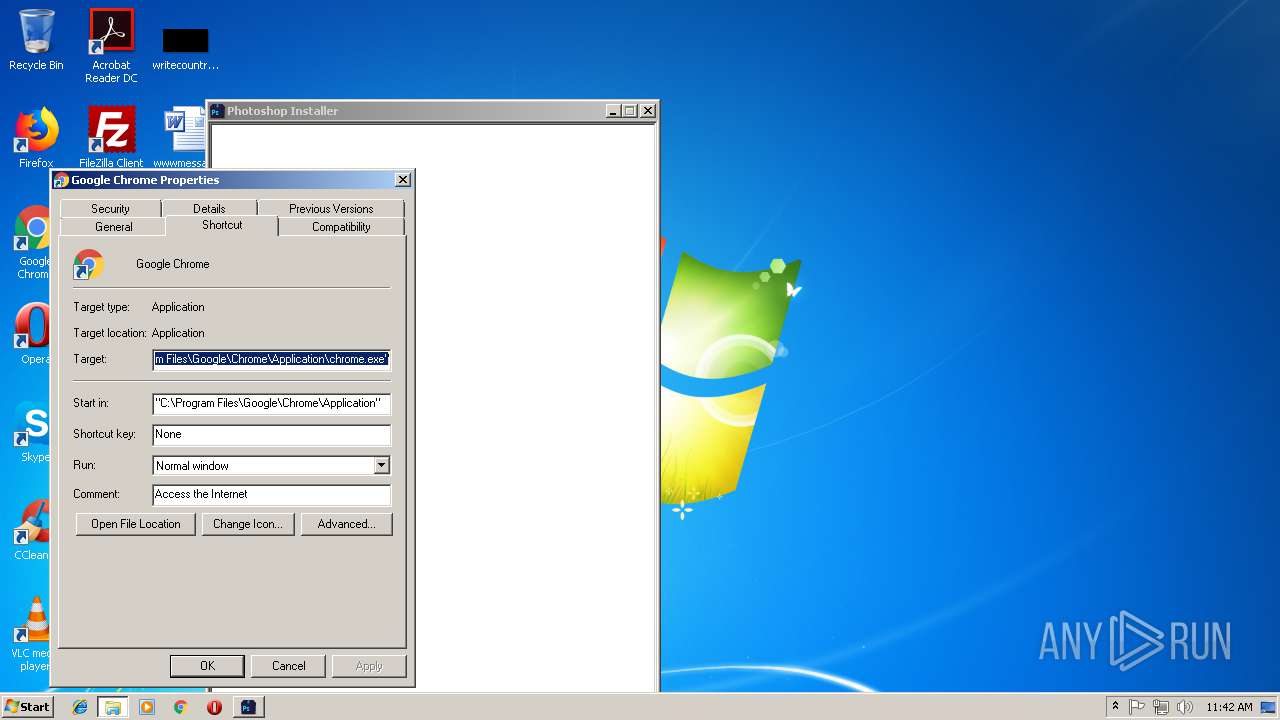The height and width of the screenshot is (720, 1280).
Task: Click the Start button on taskbar
Action: click(27, 706)
